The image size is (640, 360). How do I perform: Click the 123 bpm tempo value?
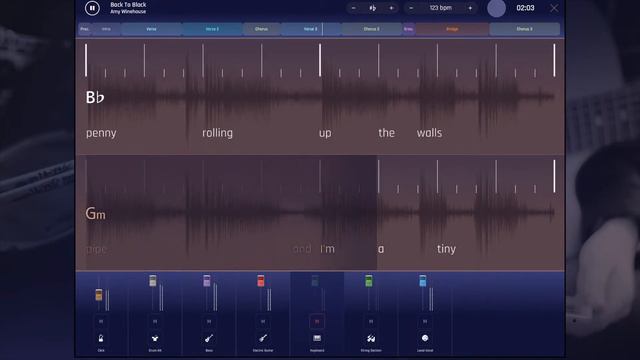coord(441,8)
